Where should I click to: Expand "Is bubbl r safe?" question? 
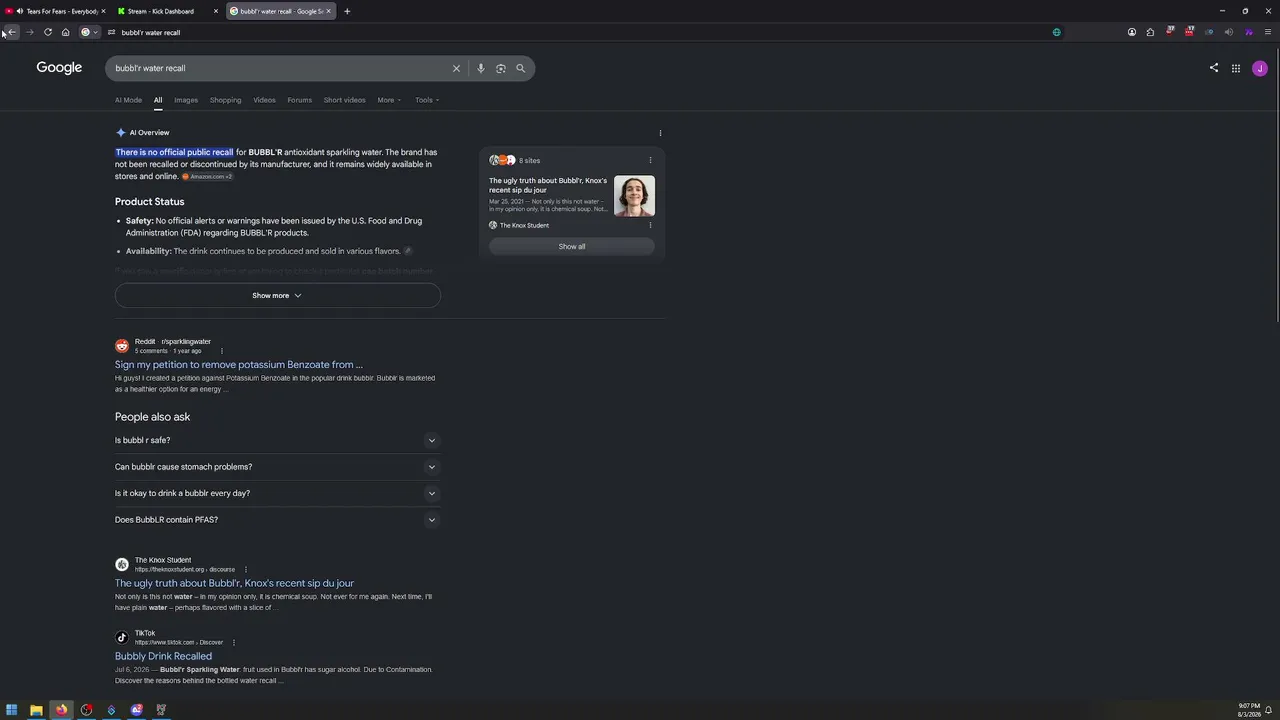click(x=277, y=440)
